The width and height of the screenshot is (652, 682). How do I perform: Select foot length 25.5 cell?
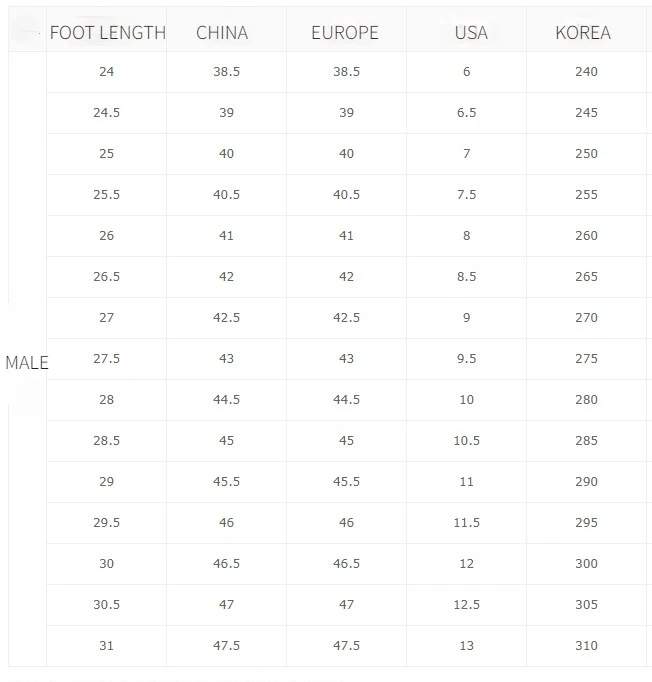[x=107, y=194]
